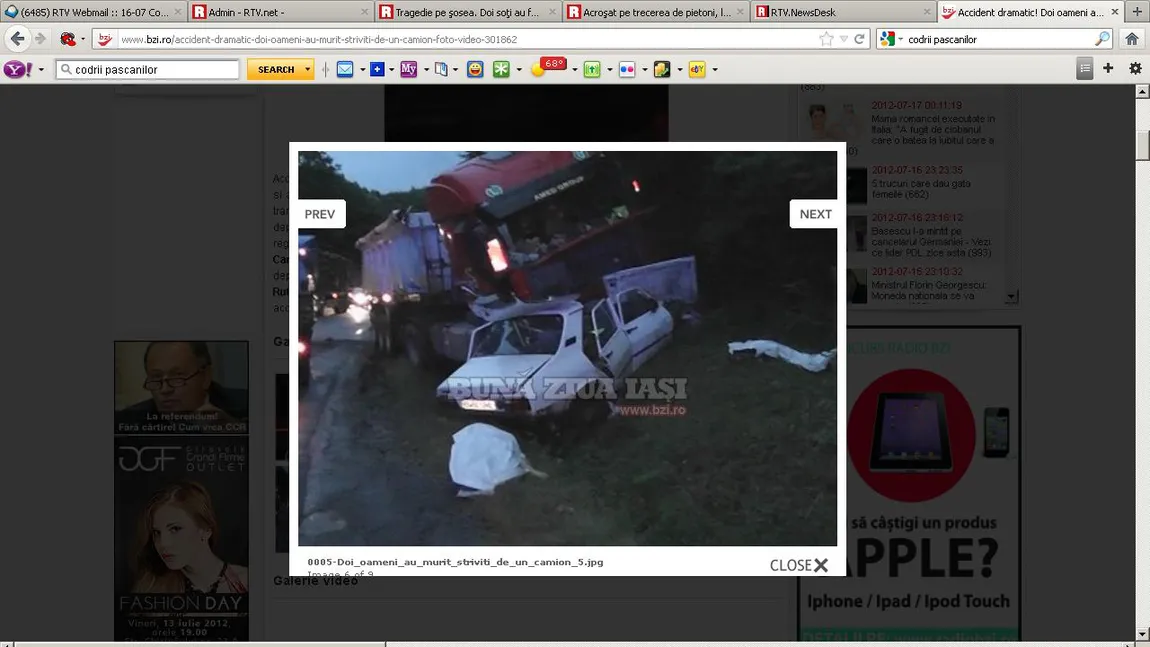The image size is (1150, 647).
Task: Click the page vertical scrollbar thumb
Action: pyautogui.click(x=1142, y=145)
